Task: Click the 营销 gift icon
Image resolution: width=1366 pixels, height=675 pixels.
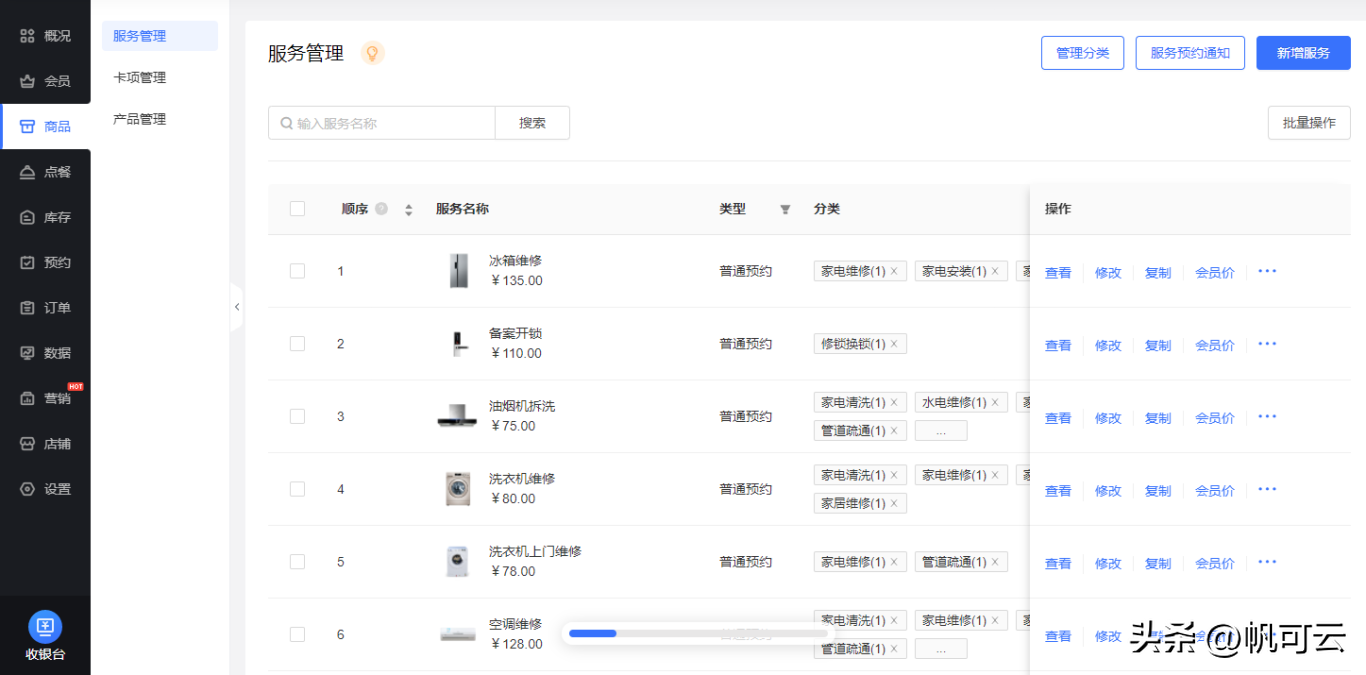Action: (x=28, y=398)
